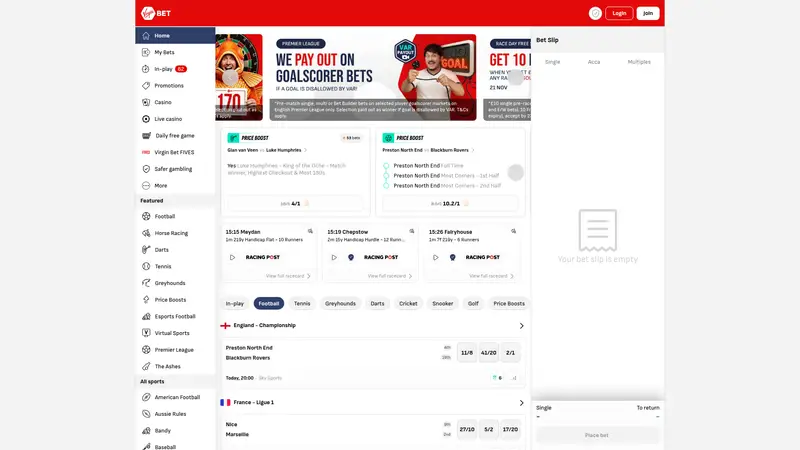Click the Join button
This screenshot has height=450, width=800.
648,13
